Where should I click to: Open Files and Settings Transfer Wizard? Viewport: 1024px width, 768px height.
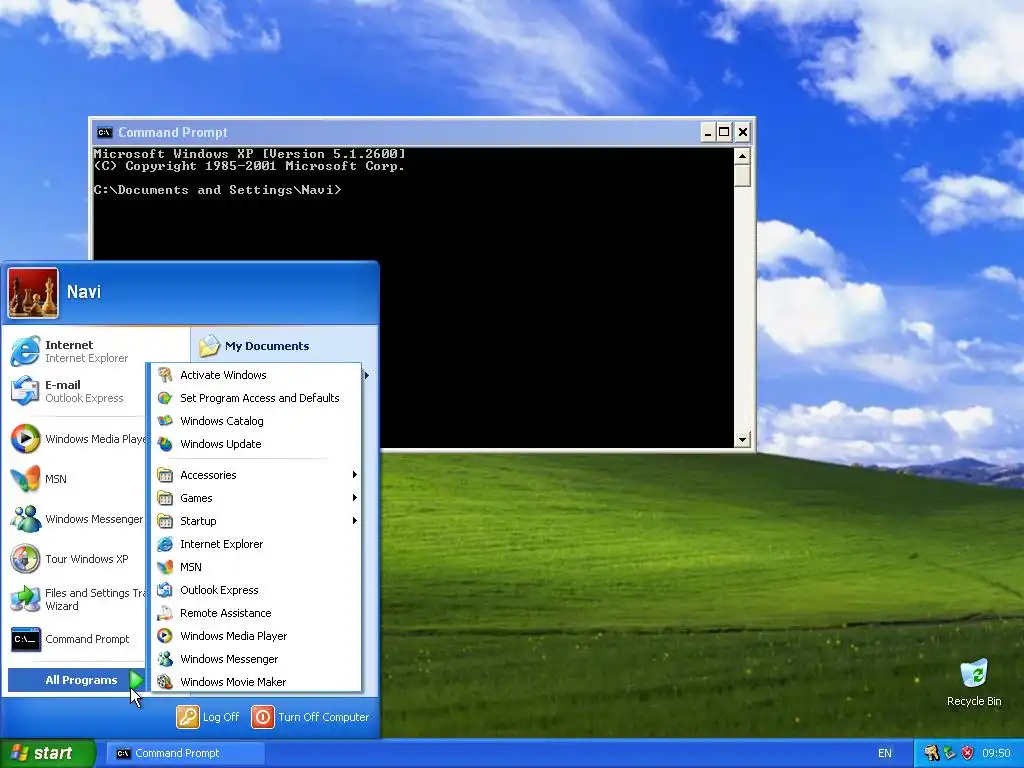(77, 599)
